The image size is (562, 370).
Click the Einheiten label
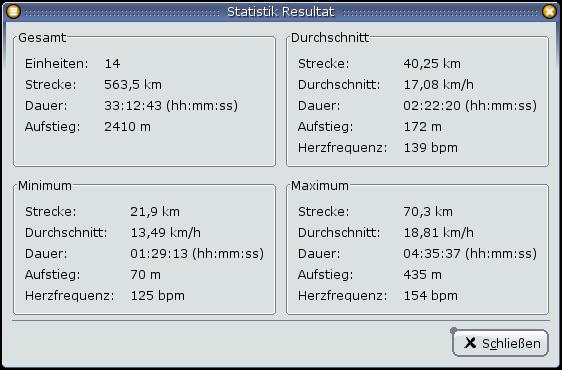coord(56,64)
